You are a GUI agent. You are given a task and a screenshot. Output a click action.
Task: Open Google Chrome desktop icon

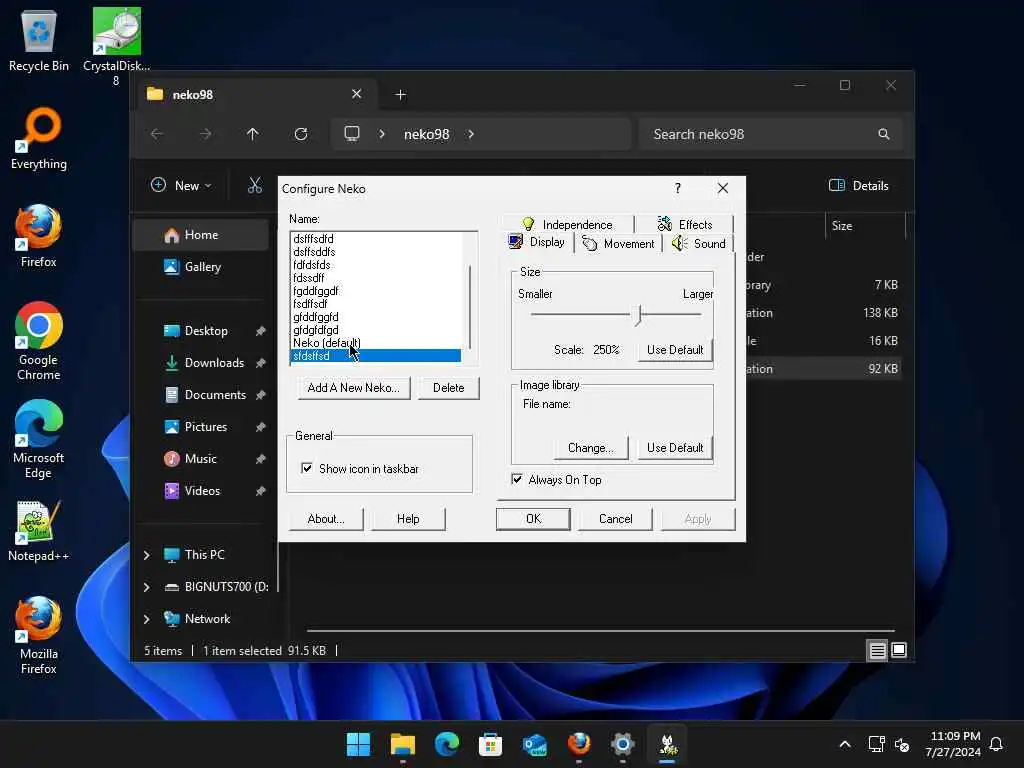pyautogui.click(x=39, y=342)
